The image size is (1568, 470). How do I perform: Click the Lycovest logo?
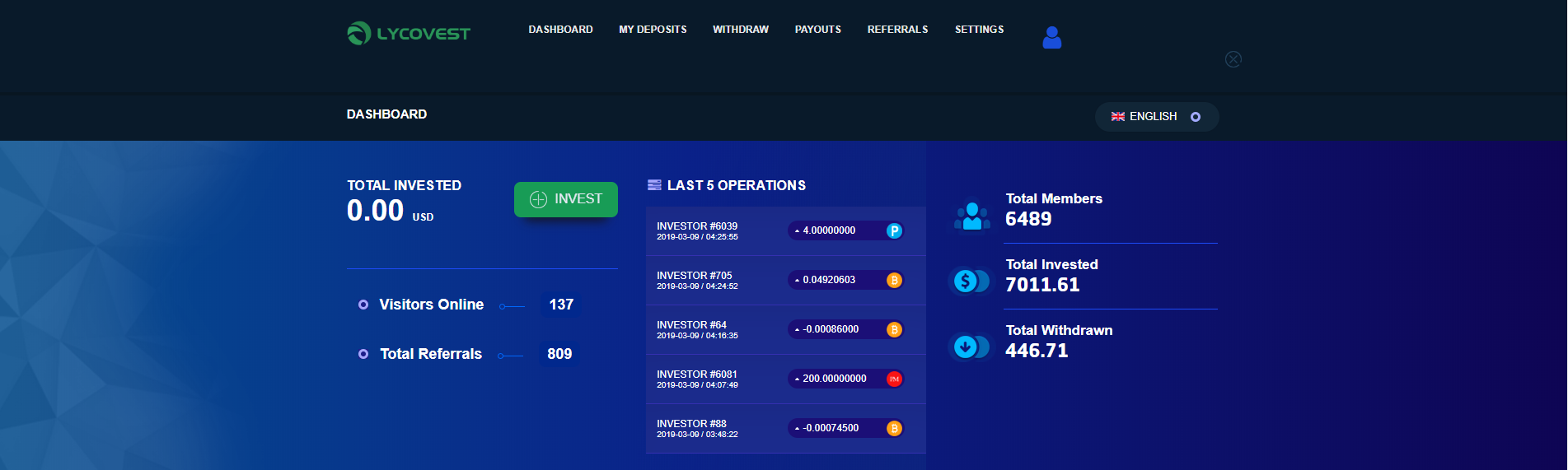pos(408,33)
